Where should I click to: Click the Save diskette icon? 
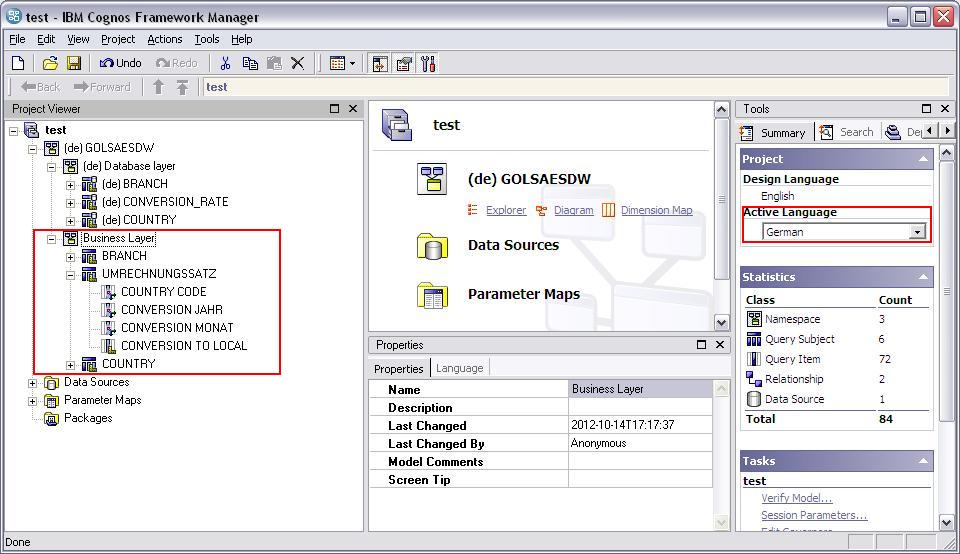(x=74, y=63)
